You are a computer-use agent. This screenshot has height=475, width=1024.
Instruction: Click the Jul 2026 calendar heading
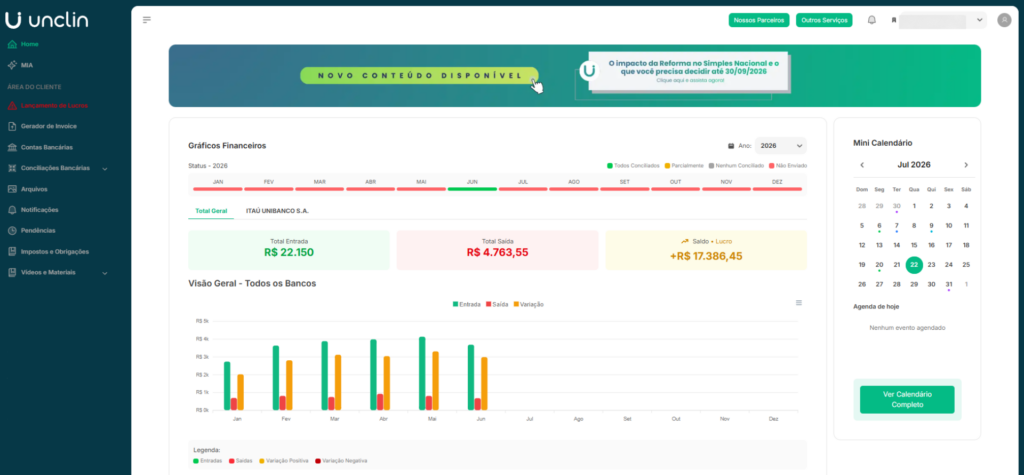point(914,165)
